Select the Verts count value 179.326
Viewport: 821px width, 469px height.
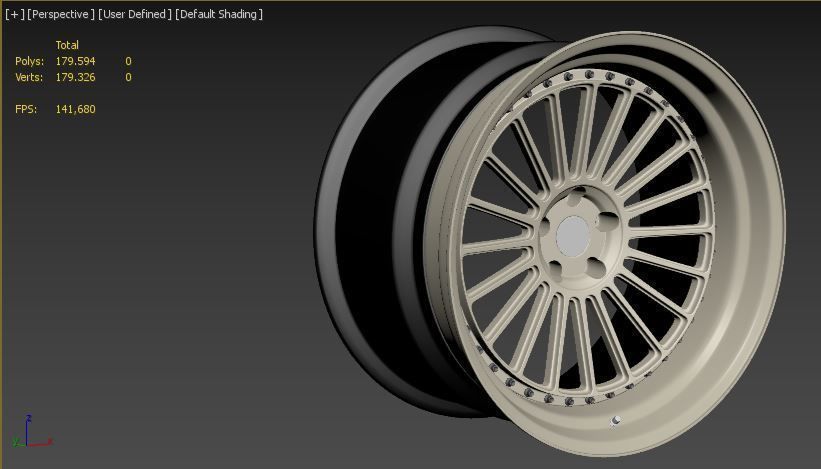click(75, 77)
